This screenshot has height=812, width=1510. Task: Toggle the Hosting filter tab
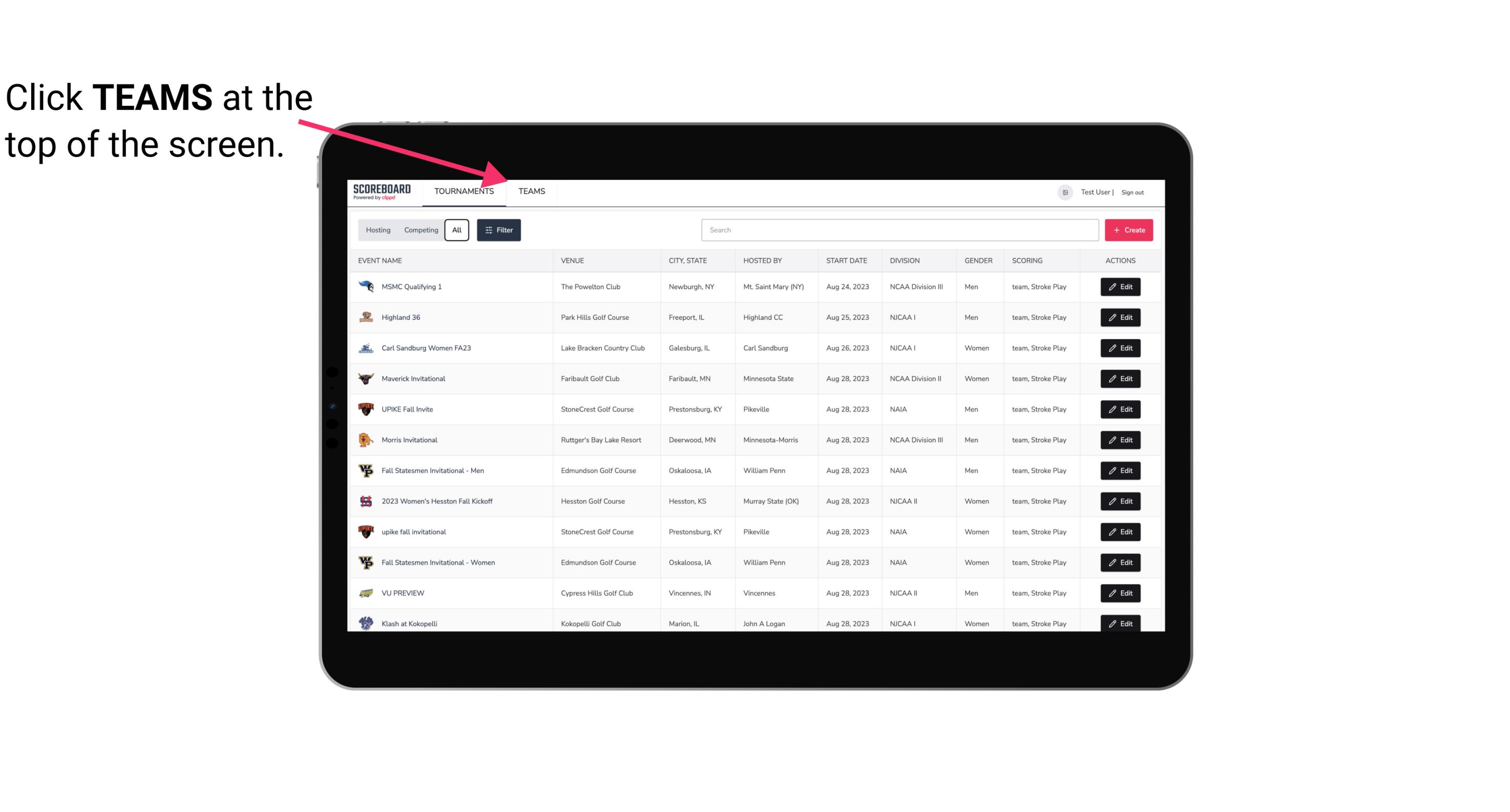[x=378, y=229]
